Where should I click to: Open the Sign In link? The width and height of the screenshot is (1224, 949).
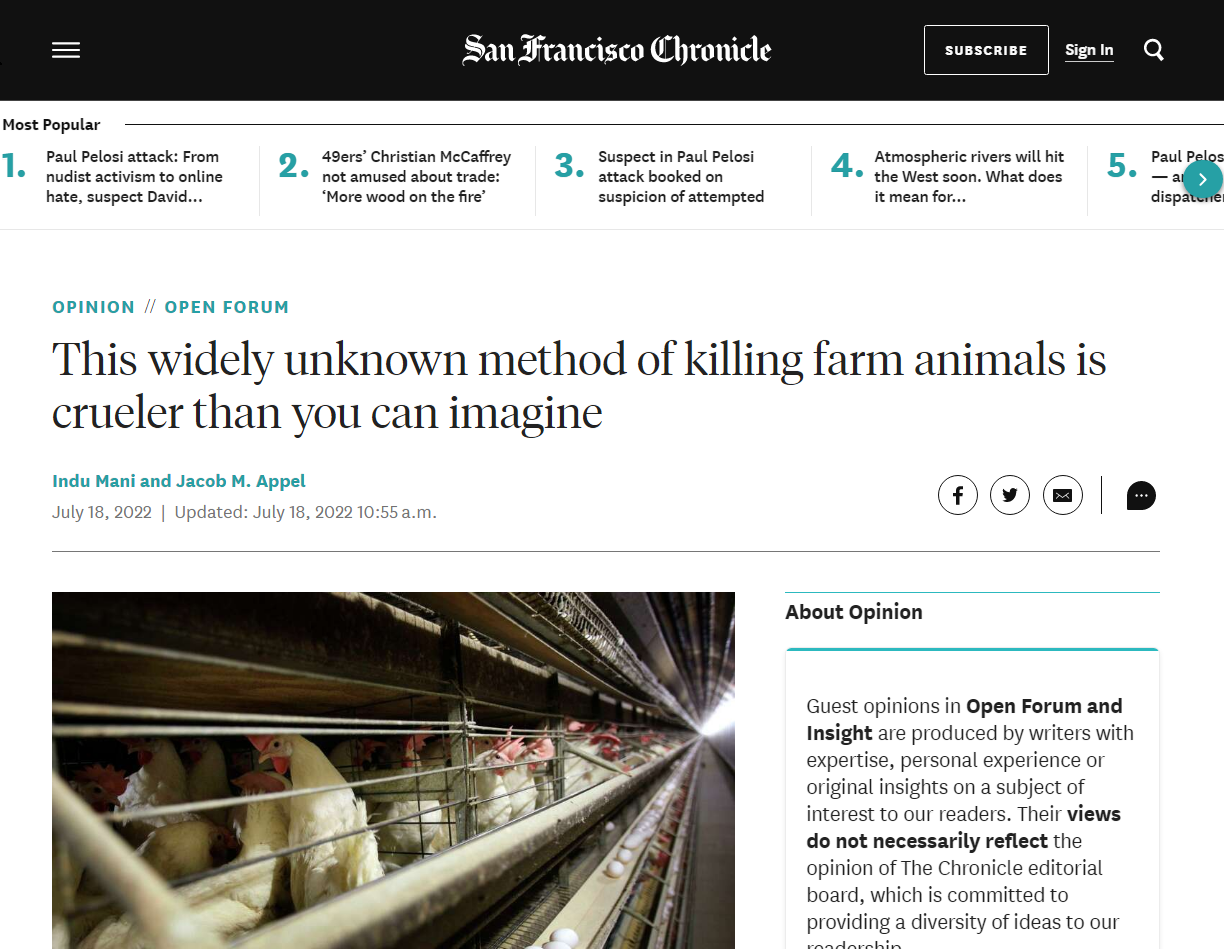click(x=1089, y=50)
